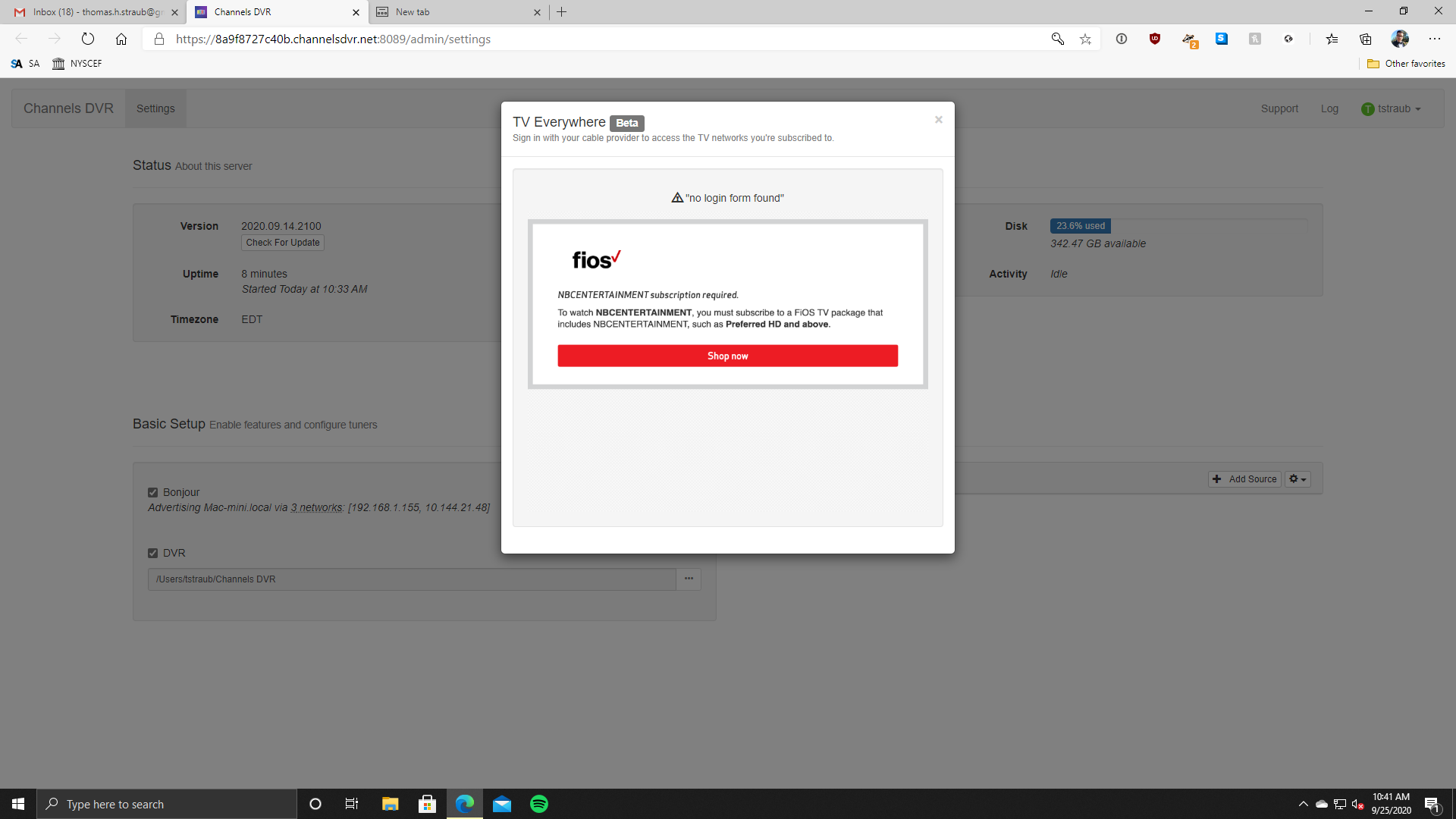The width and height of the screenshot is (1456, 819).
Task: Refresh the browser page
Action: [88, 39]
